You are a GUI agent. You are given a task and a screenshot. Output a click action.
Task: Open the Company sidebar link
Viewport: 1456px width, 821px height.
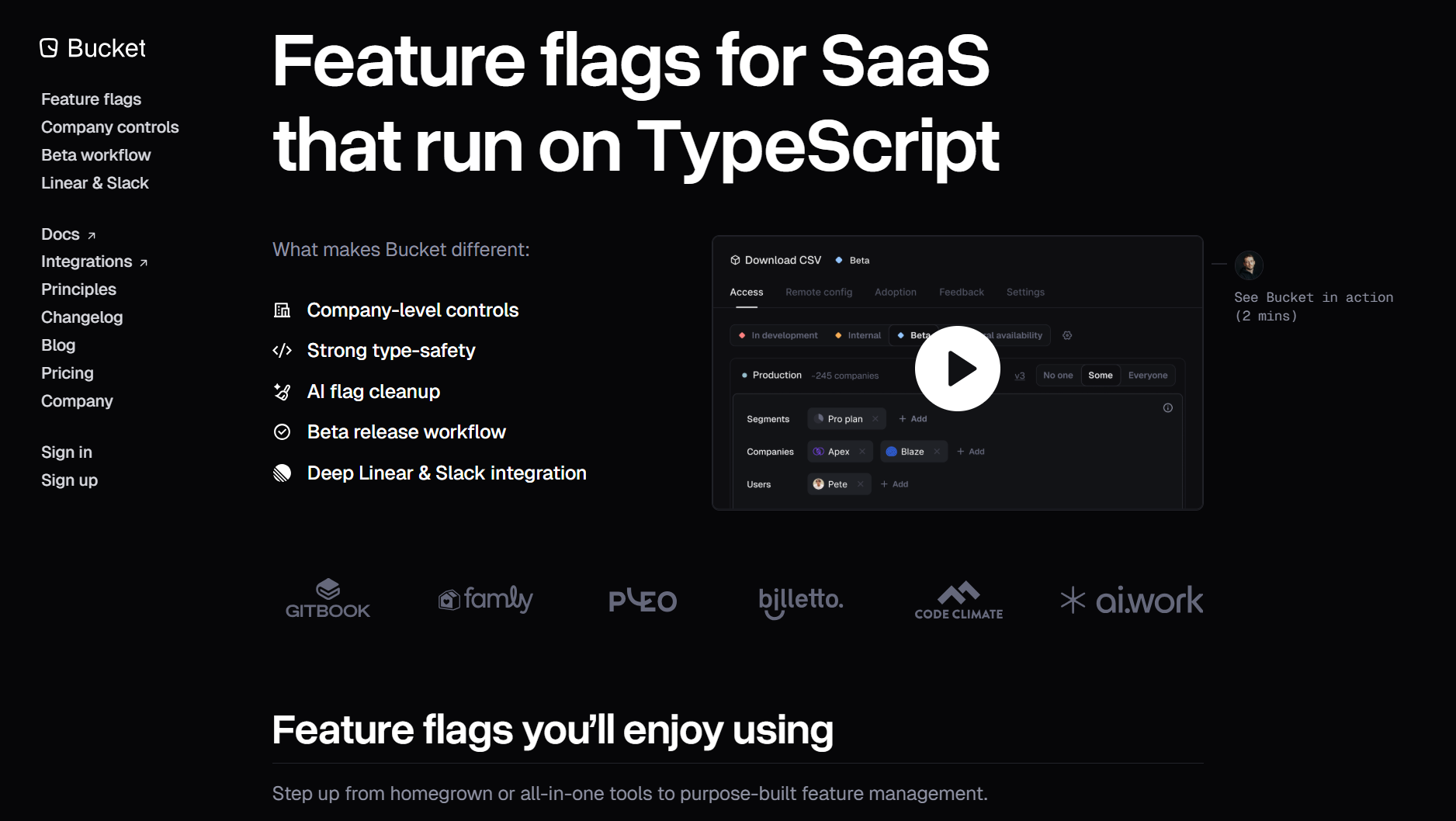(77, 401)
